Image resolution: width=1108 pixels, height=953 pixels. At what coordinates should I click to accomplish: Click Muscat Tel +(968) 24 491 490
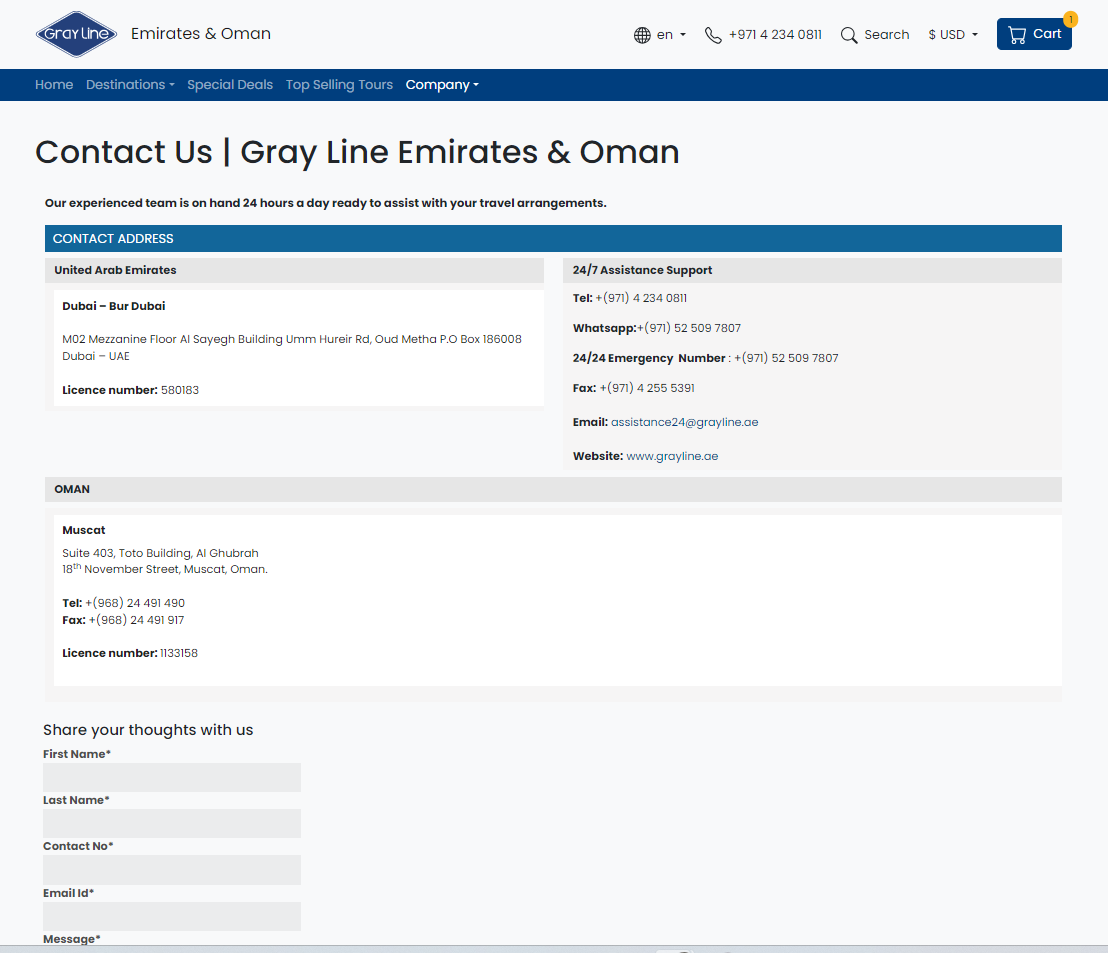[123, 603]
